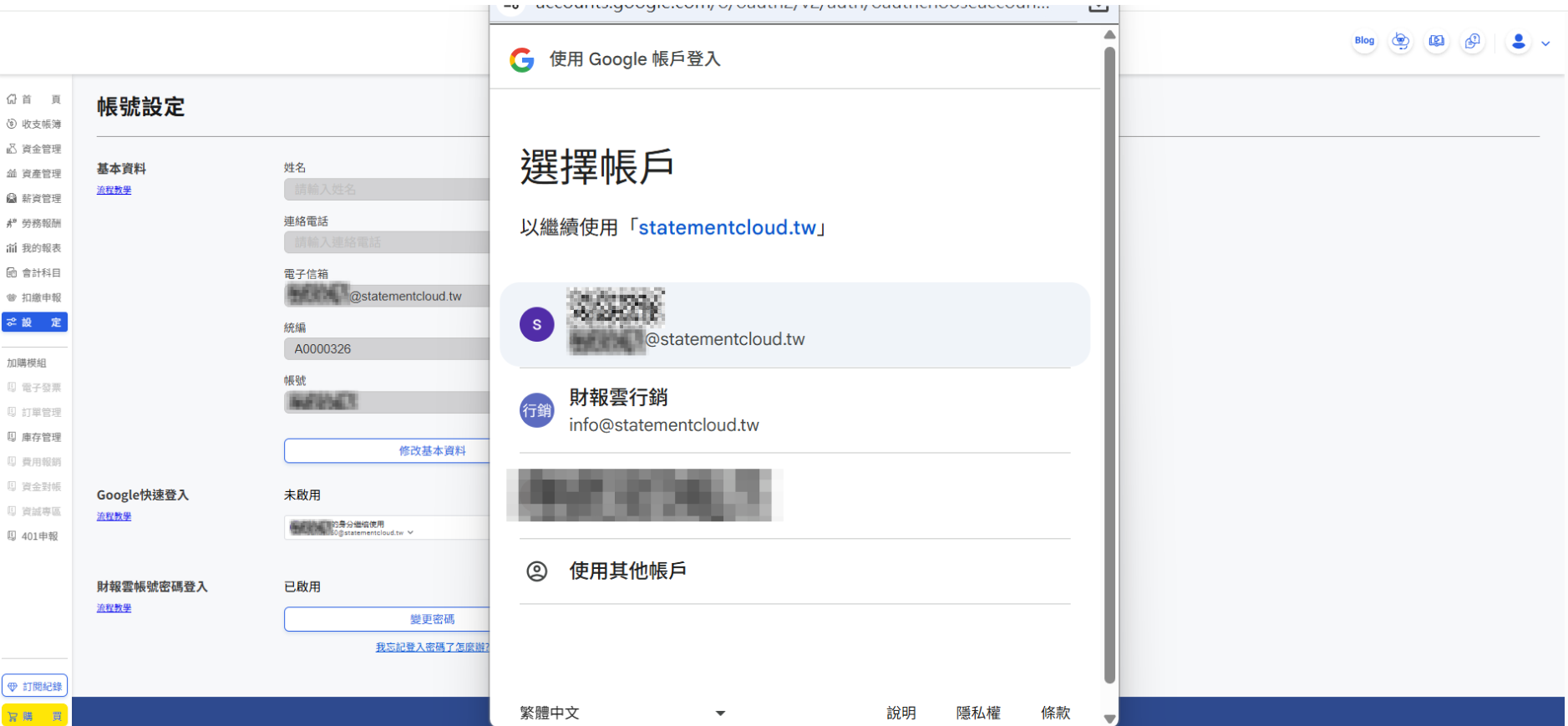Open the 資誠專區 add-on module

[34, 511]
